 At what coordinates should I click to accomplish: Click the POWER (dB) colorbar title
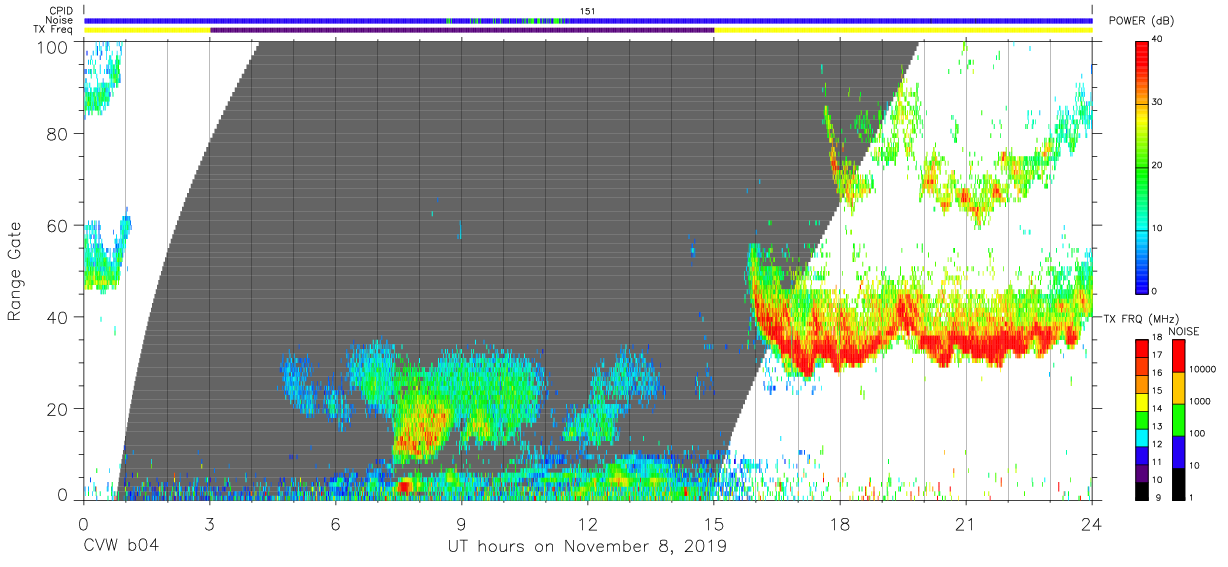1142,21
